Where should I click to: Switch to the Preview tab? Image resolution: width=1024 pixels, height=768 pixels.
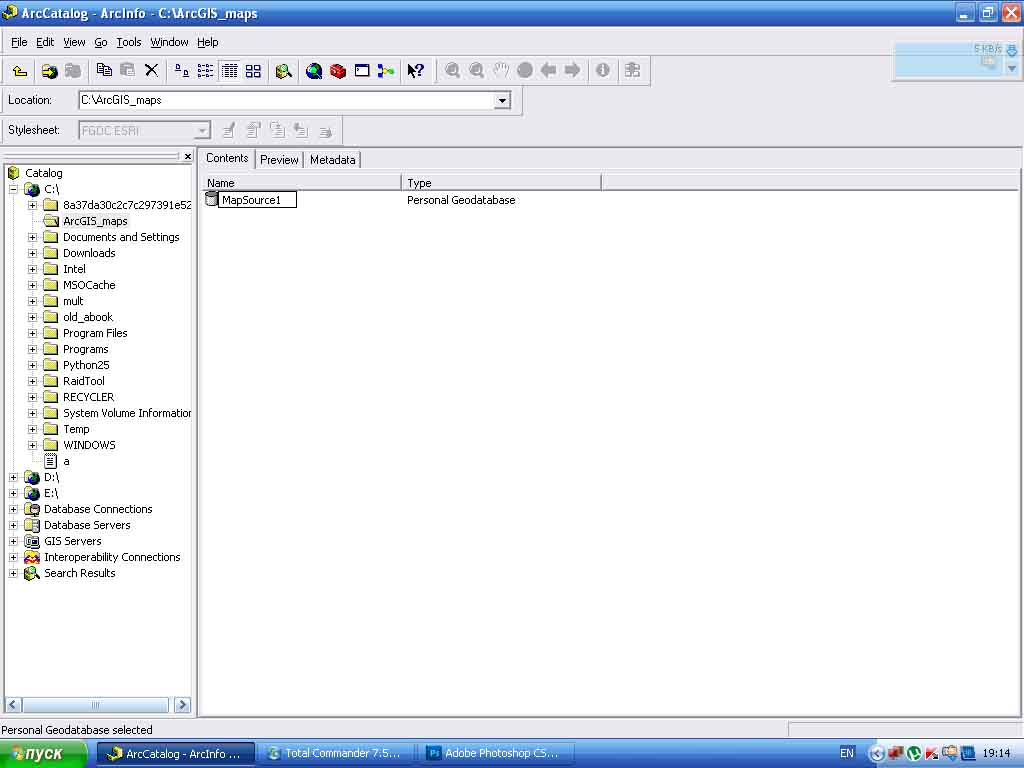(x=279, y=159)
